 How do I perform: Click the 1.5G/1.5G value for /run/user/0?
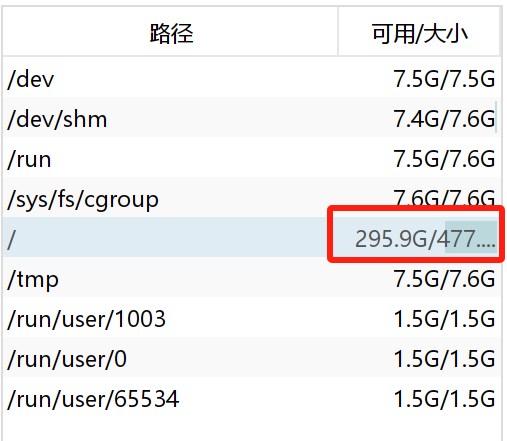click(444, 359)
